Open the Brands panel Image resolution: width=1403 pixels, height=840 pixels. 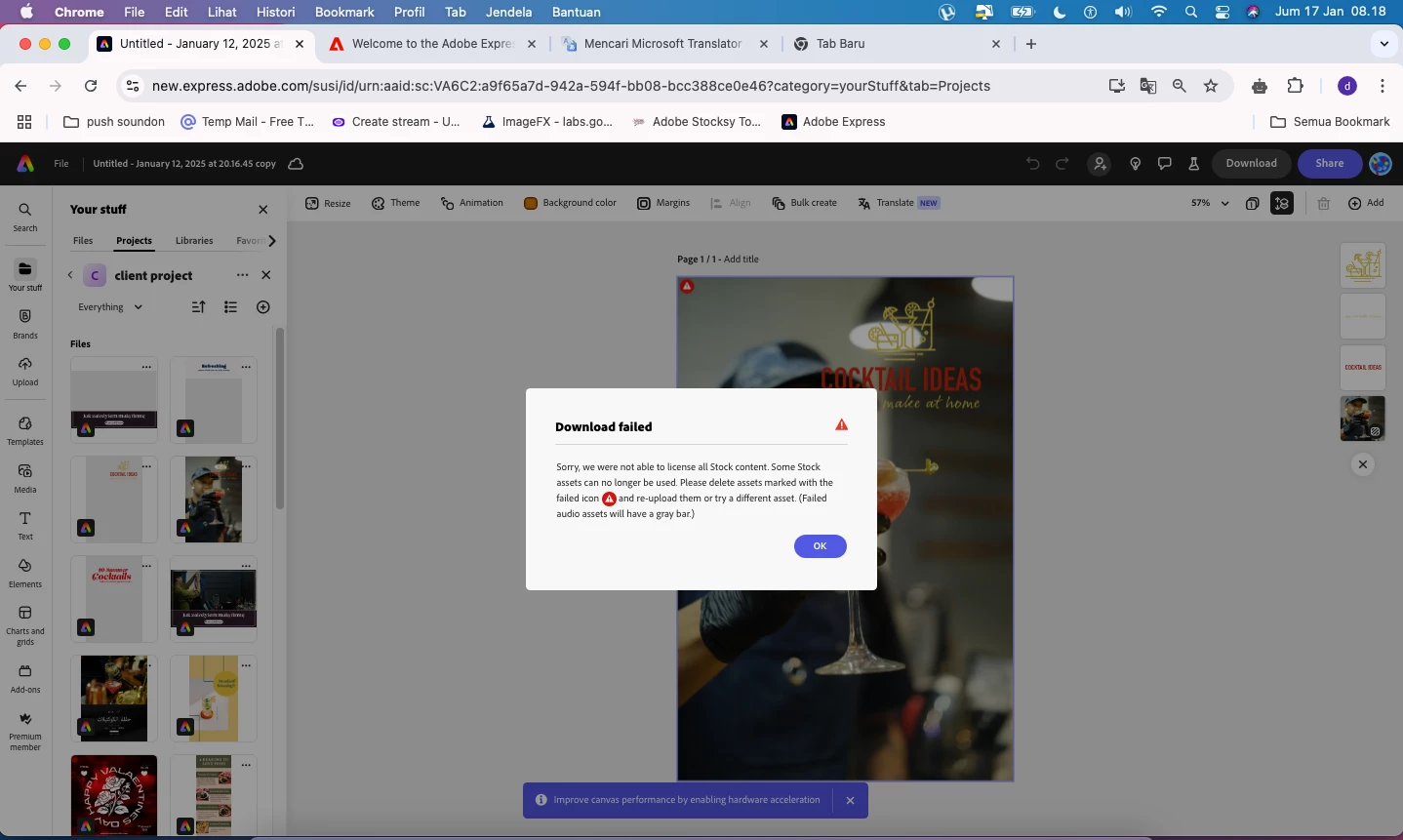point(25,323)
